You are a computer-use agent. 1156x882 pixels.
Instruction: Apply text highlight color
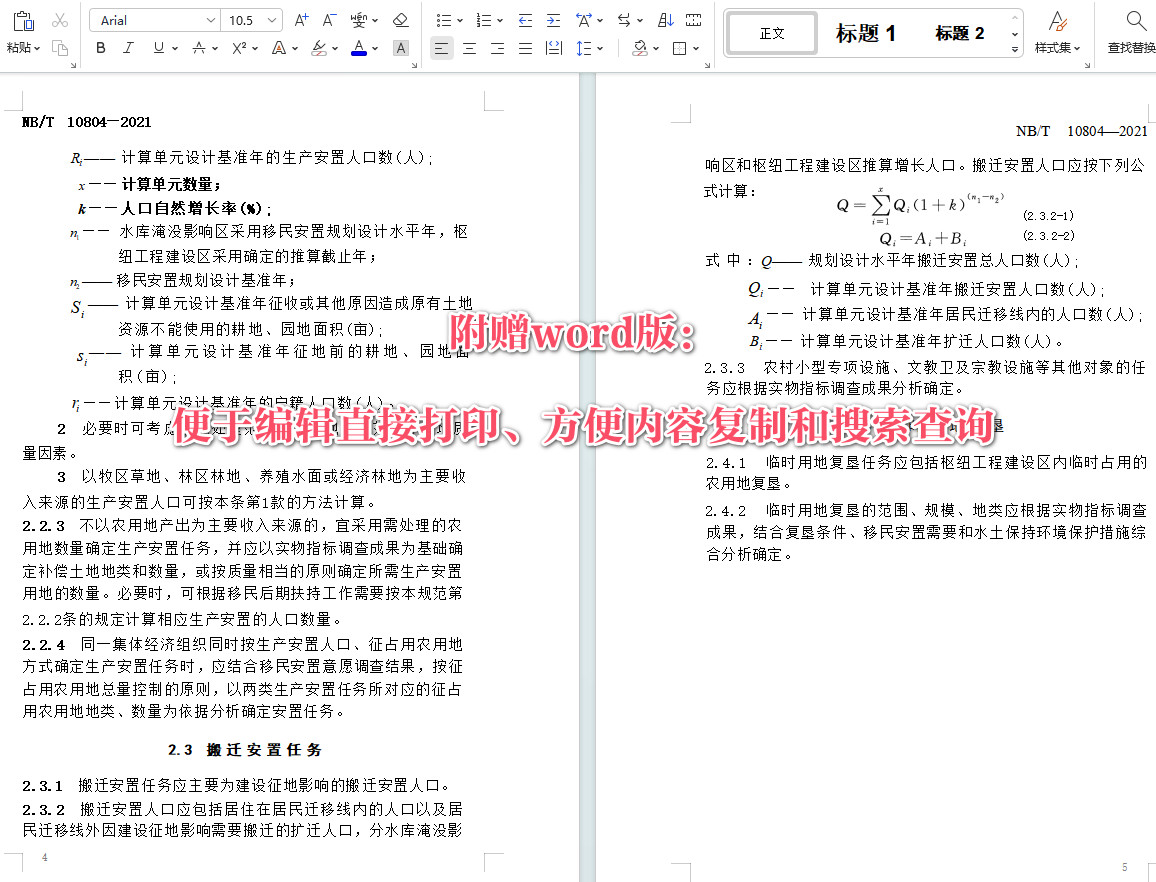tap(320, 48)
